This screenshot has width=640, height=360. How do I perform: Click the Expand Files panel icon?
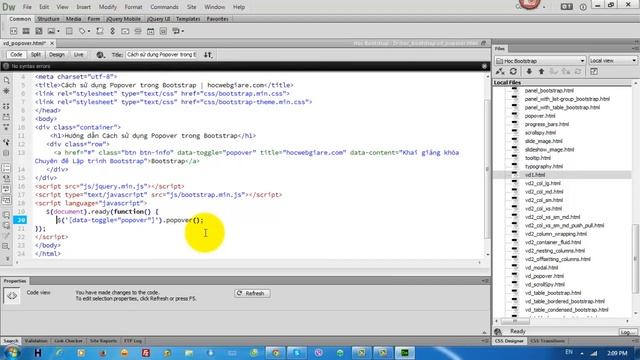594,72
